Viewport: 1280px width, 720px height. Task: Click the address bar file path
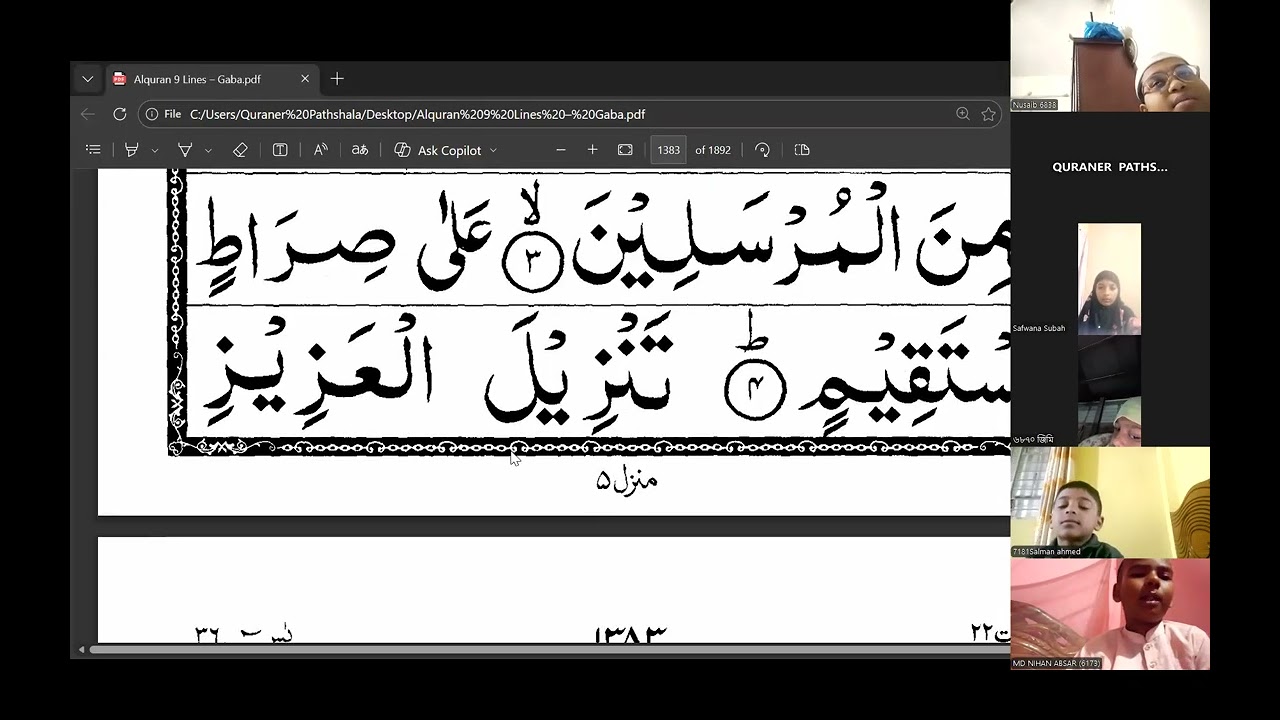(417, 115)
